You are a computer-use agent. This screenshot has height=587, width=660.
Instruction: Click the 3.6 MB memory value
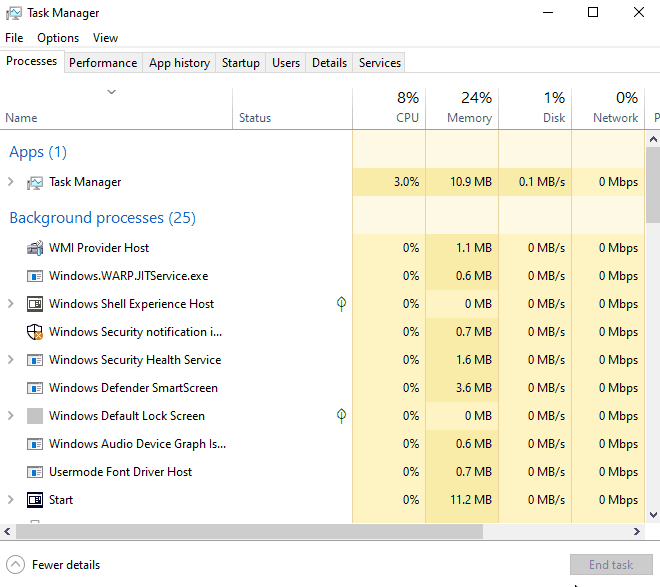[474, 388]
